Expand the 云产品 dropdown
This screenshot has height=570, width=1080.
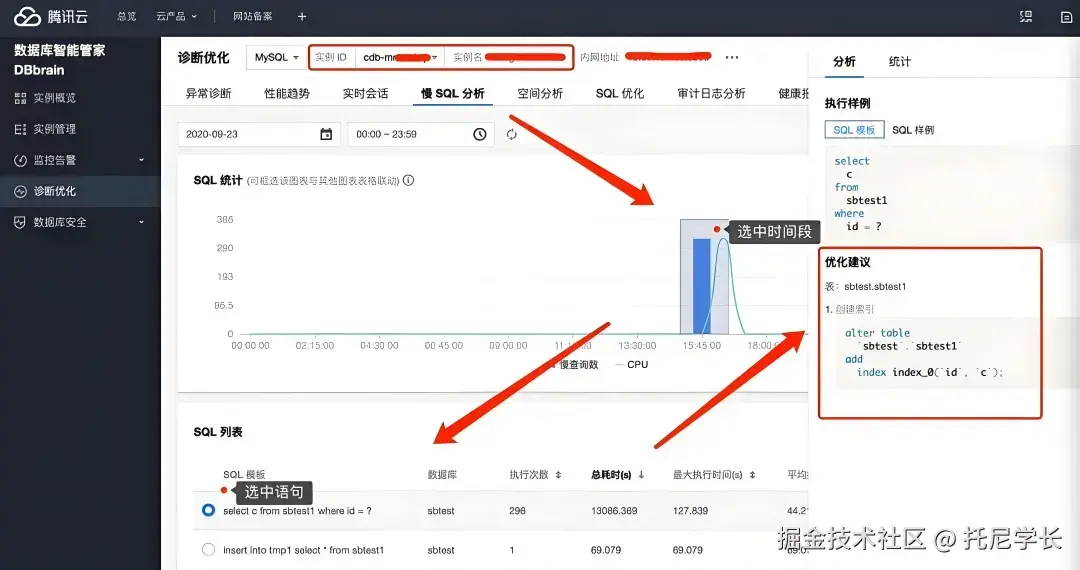pos(176,17)
